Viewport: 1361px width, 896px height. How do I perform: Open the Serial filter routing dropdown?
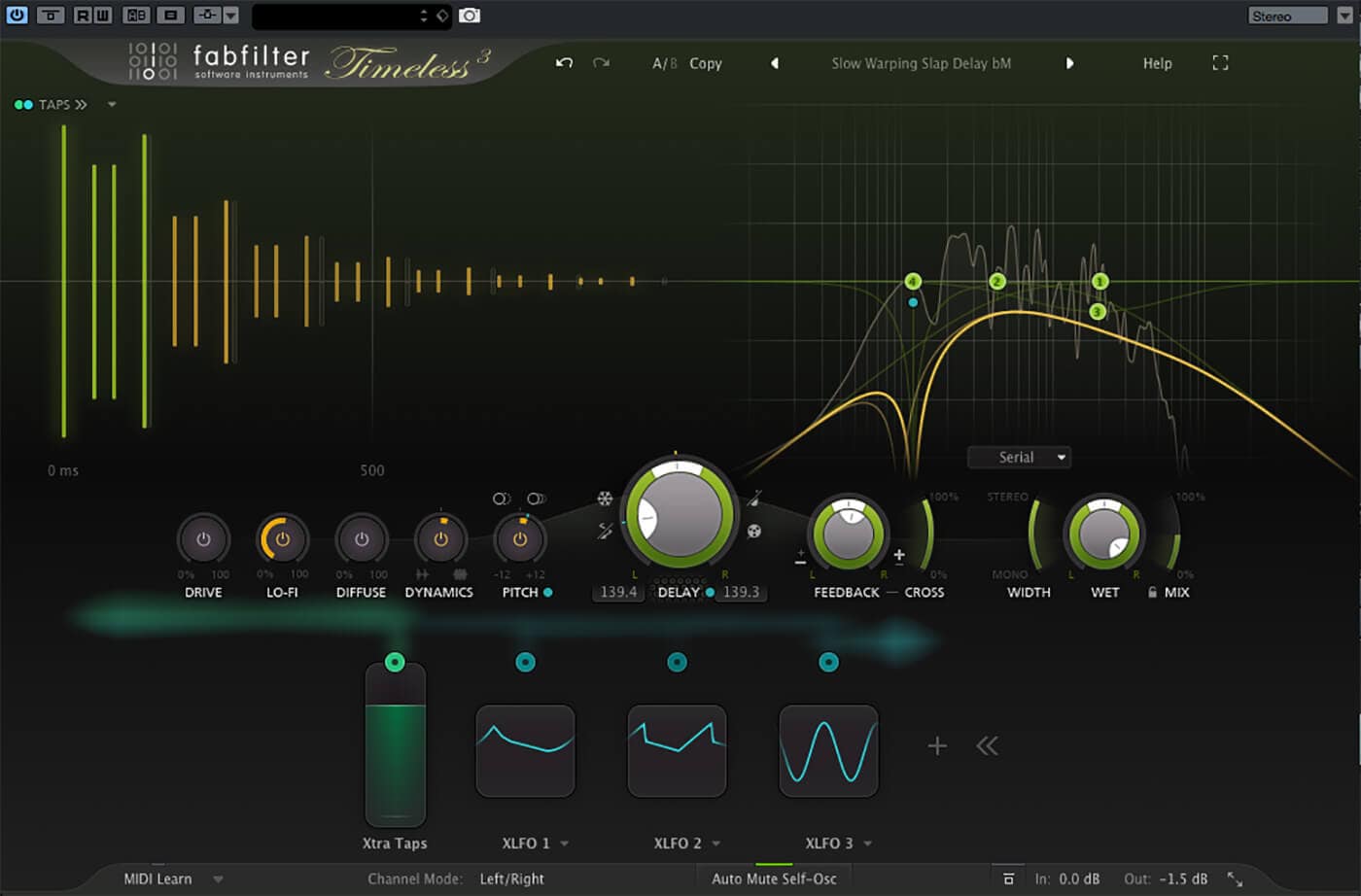point(1019,457)
